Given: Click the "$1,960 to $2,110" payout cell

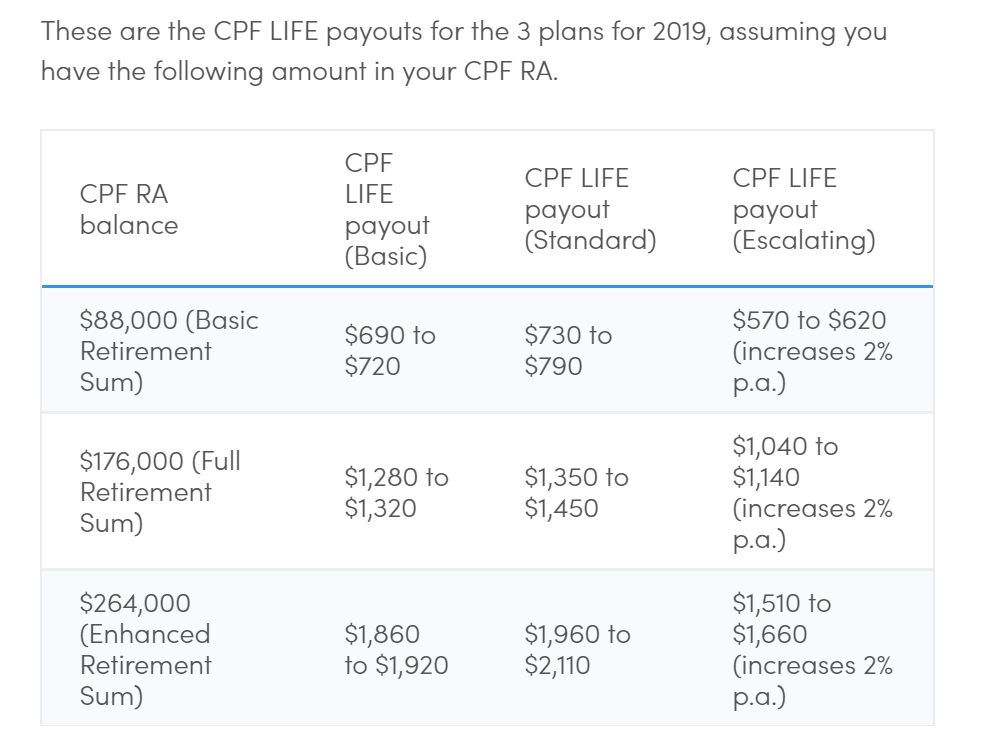Looking at the screenshot, I should point(577,649).
